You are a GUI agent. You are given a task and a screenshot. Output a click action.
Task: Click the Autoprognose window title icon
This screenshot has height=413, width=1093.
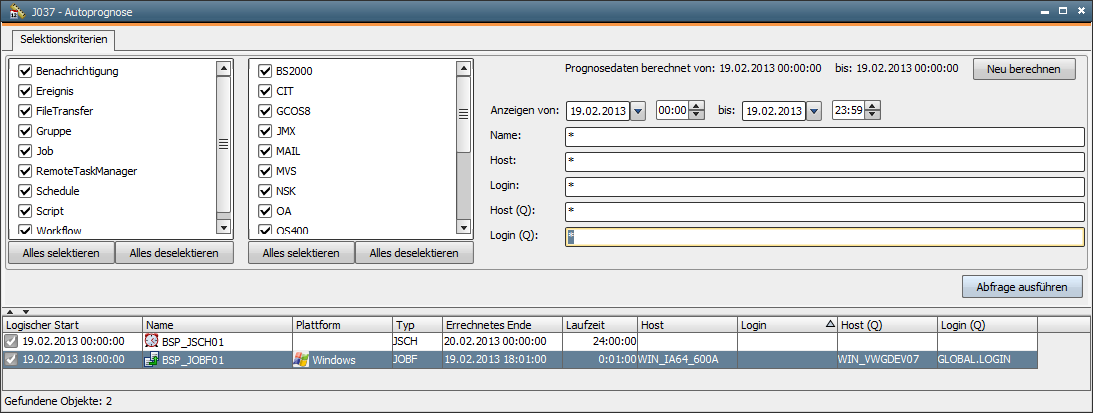point(14,12)
